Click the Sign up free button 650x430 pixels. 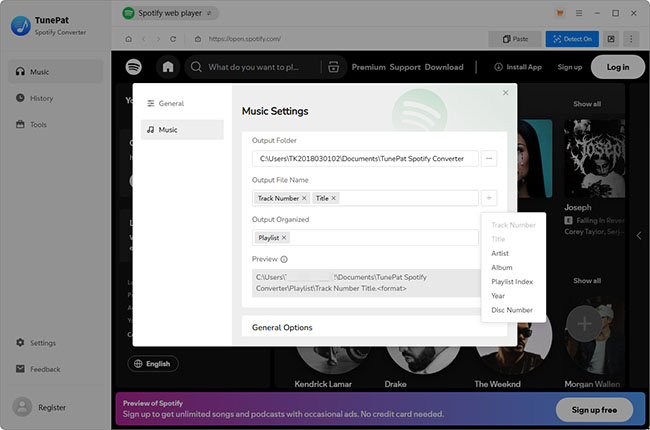point(594,410)
